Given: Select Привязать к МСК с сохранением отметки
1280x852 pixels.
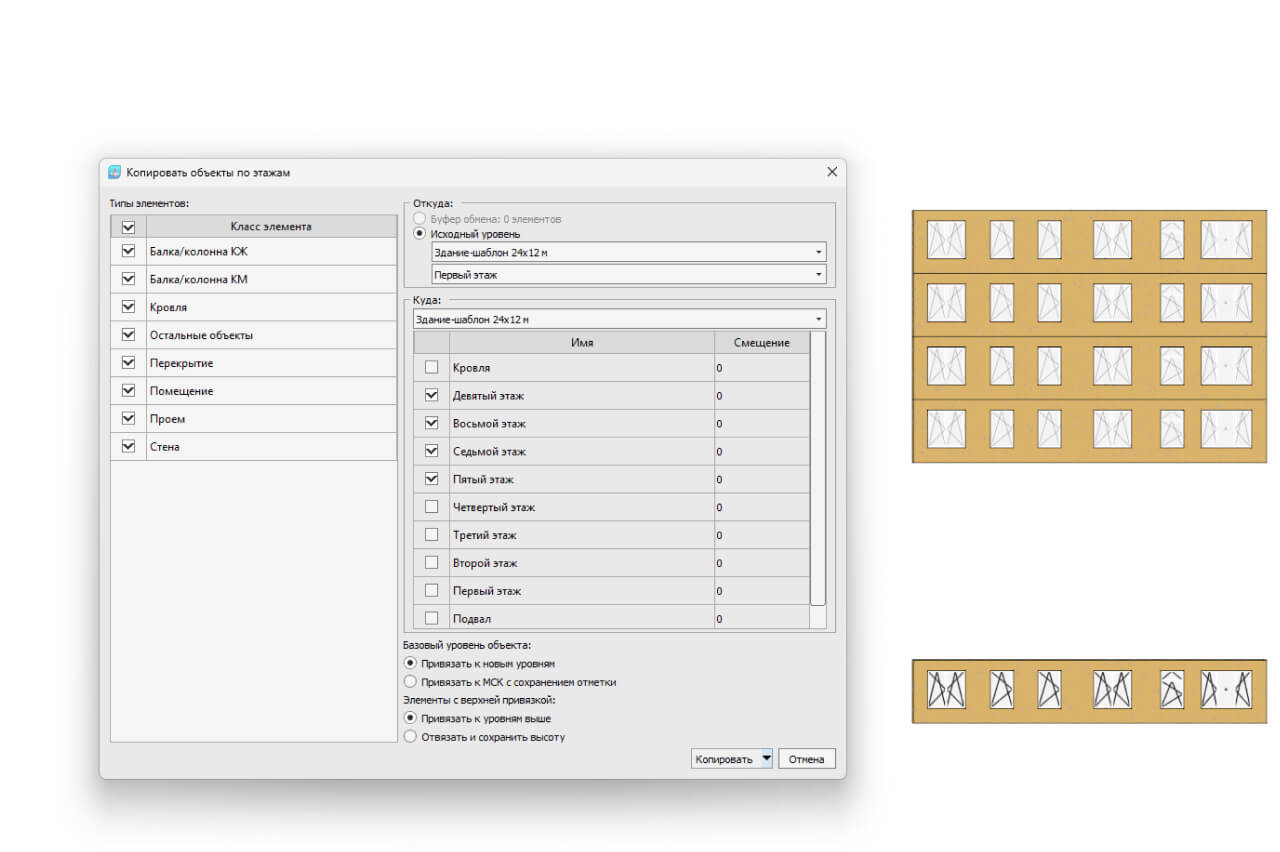Looking at the screenshot, I should pyautogui.click(x=410, y=682).
